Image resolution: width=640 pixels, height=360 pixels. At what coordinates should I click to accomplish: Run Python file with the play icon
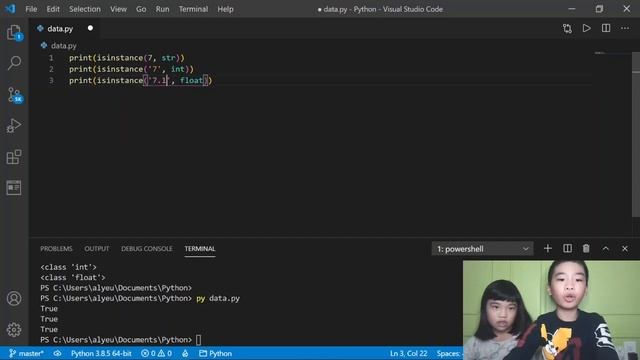coord(587,28)
